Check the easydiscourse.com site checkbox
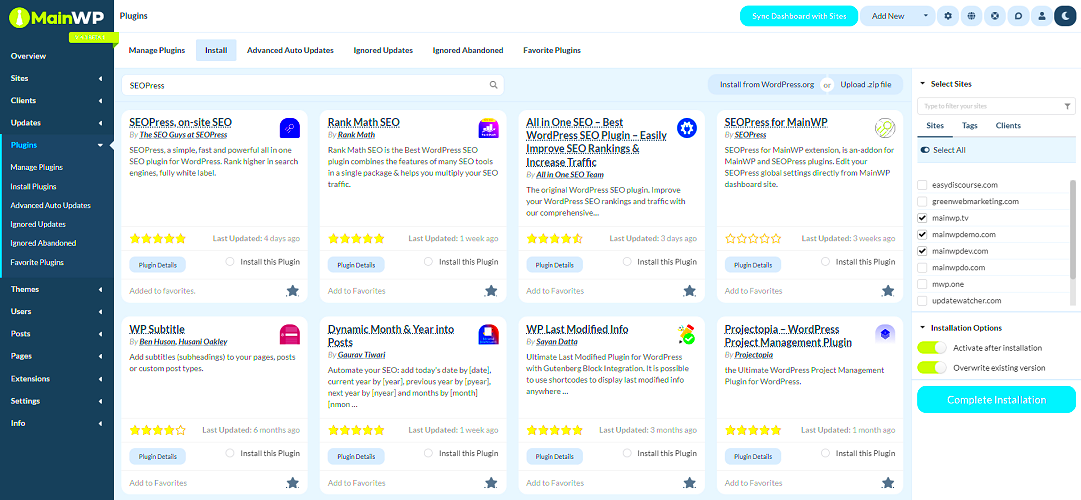 [x=922, y=185]
